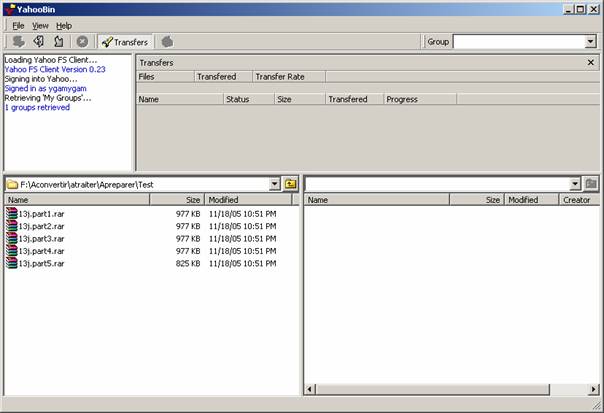Click the YahooBin title bar app icon
The width and height of the screenshot is (604, 413).
pos(10,9)
